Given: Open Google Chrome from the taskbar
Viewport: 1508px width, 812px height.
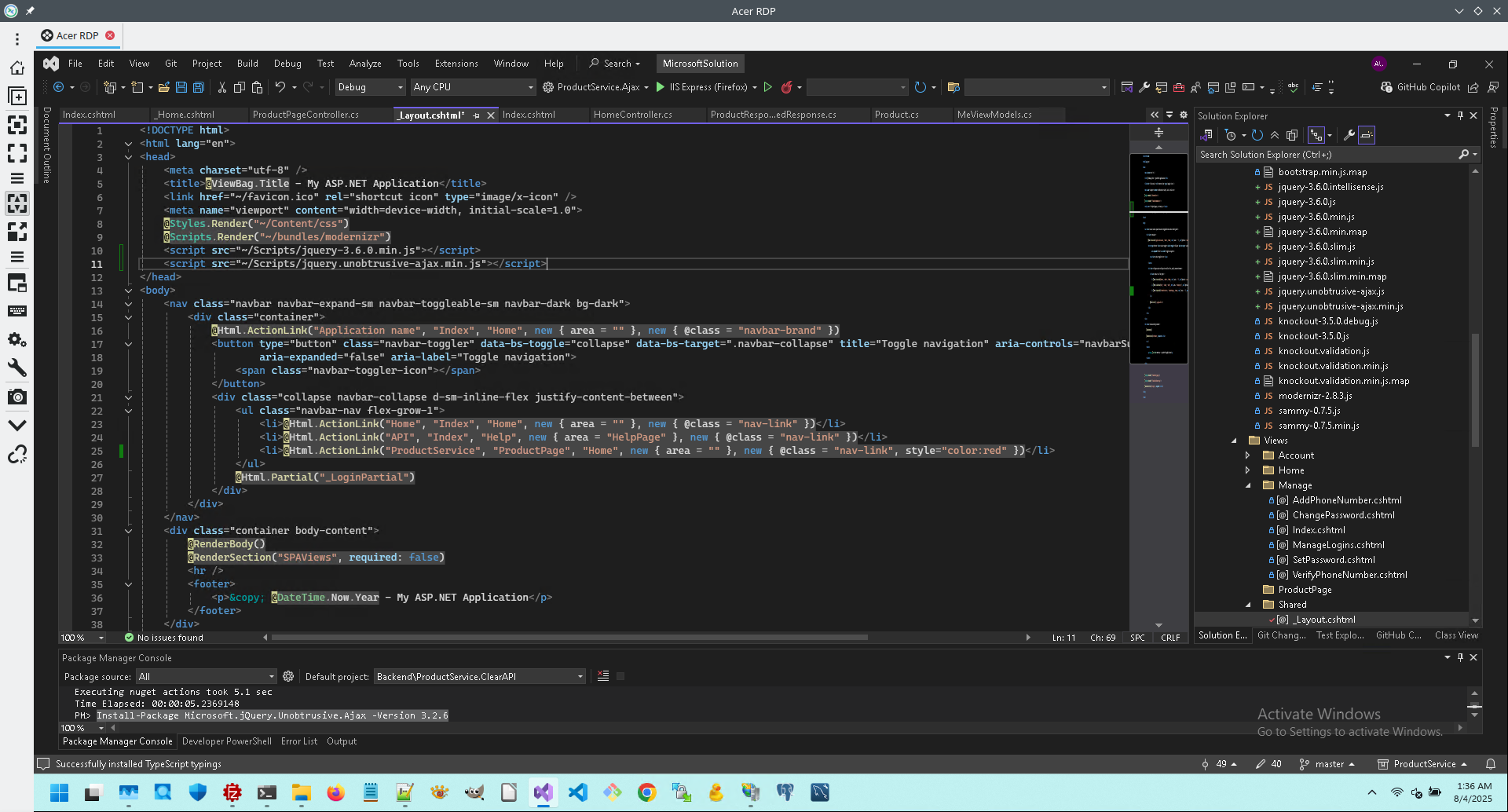Looking at the screenshot, I should 647,792.
